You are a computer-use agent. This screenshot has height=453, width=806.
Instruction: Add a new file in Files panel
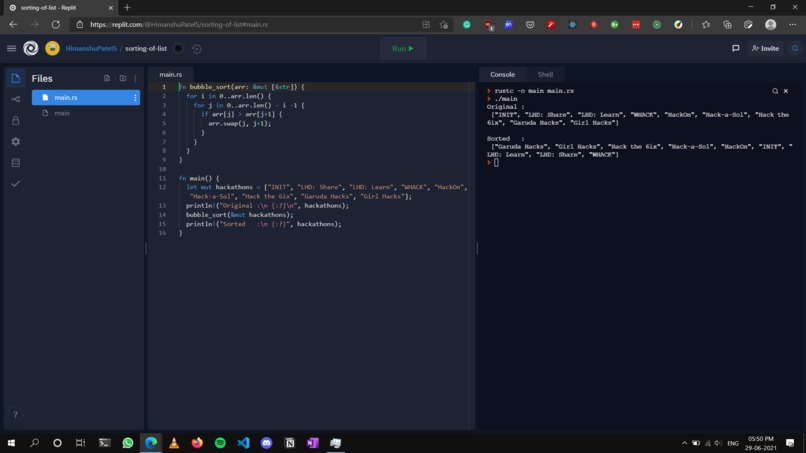tap(107, 78)
